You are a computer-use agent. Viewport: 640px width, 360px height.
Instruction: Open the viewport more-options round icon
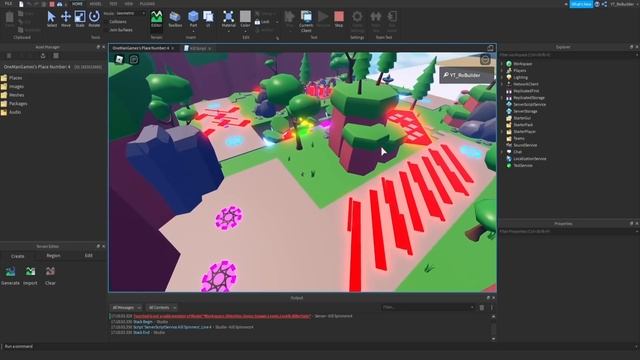pos(485,60)
